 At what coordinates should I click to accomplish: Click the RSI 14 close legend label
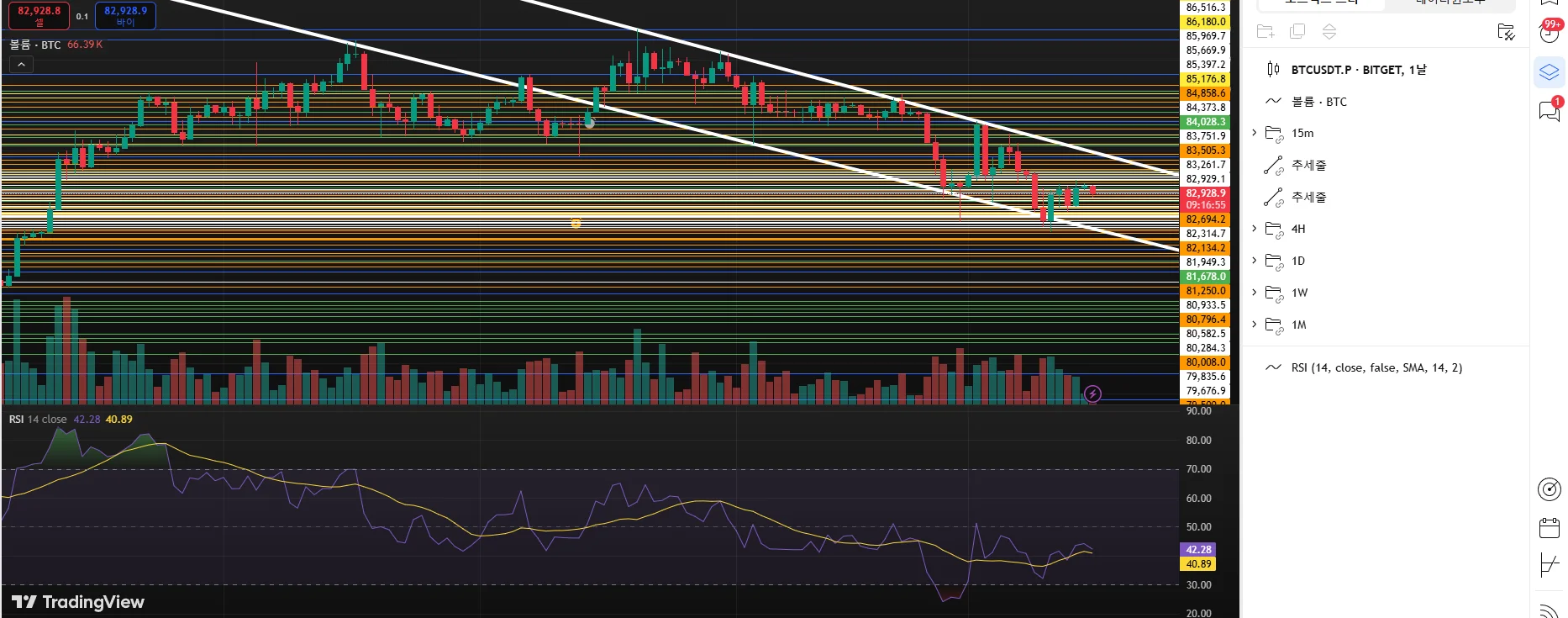point(38,419)
